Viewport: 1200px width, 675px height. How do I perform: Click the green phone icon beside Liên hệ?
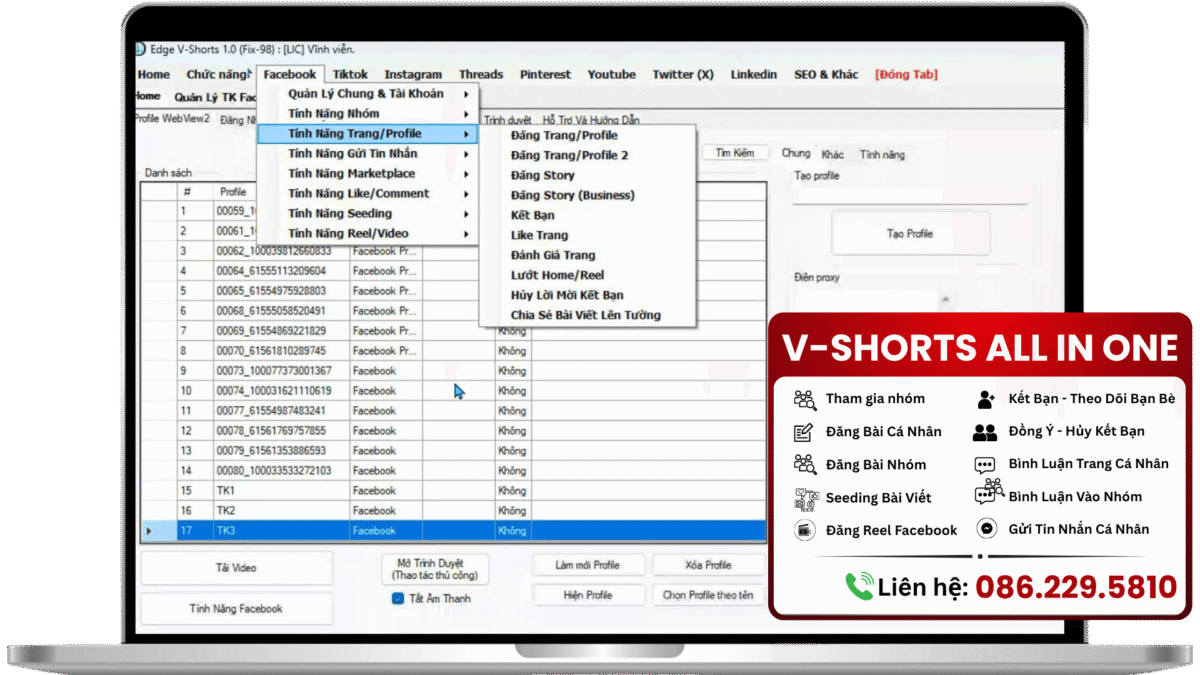pyautogui.click(x=859, y=586)
